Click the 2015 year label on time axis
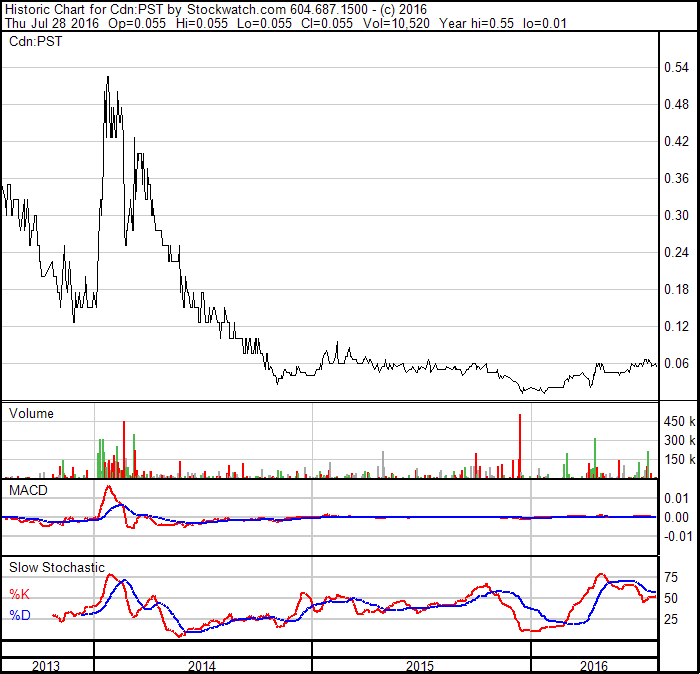Image resolution: width=700 pixels, height=674 pixels. coord(420,666)
